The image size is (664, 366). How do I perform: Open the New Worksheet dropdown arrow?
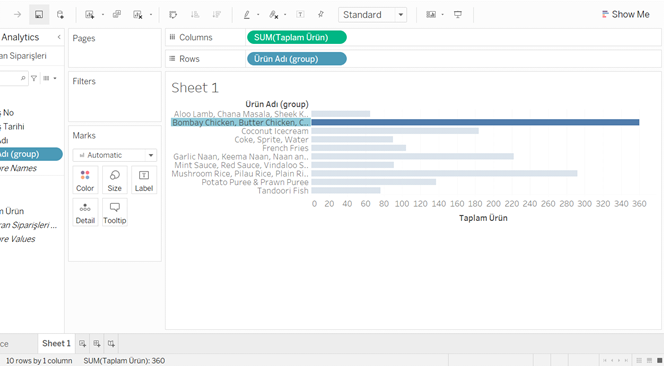pyautogui.click(x=102, y=15)
